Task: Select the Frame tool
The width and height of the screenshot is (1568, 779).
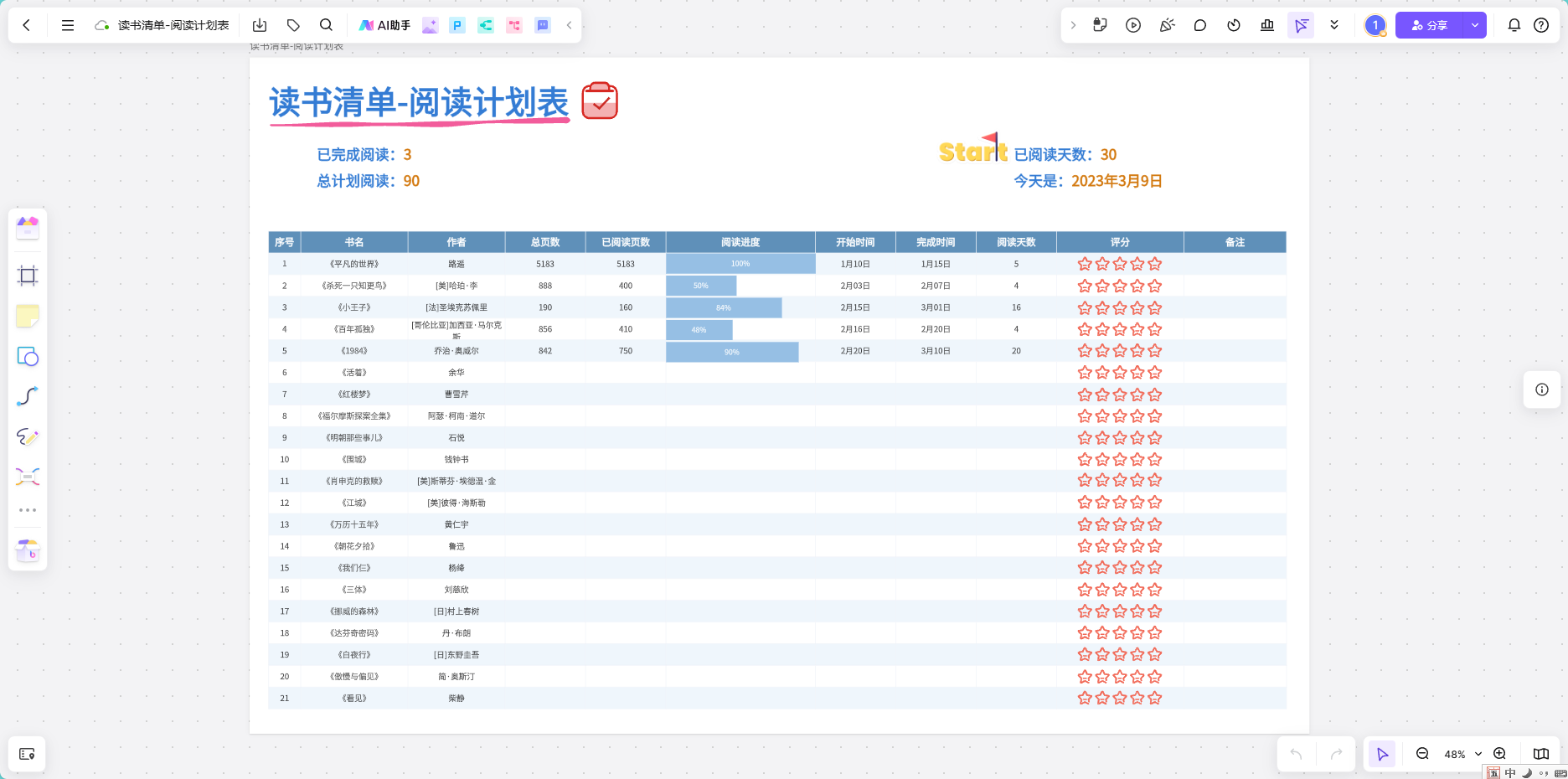Action: click(x=28, y=276)
